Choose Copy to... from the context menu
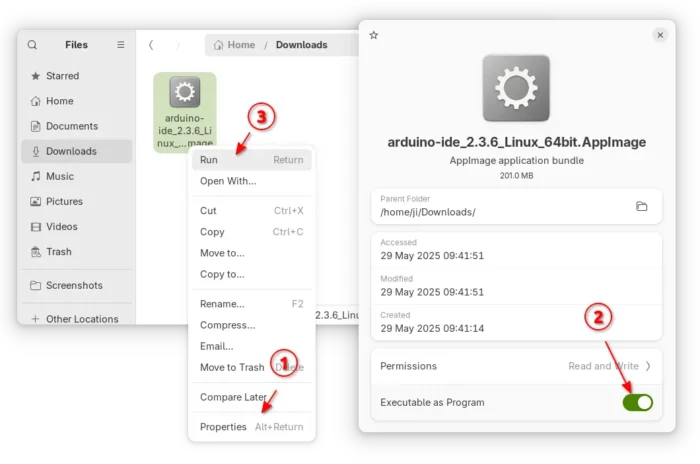The height and width of the screenshot is (464, 700). [252, 274]
